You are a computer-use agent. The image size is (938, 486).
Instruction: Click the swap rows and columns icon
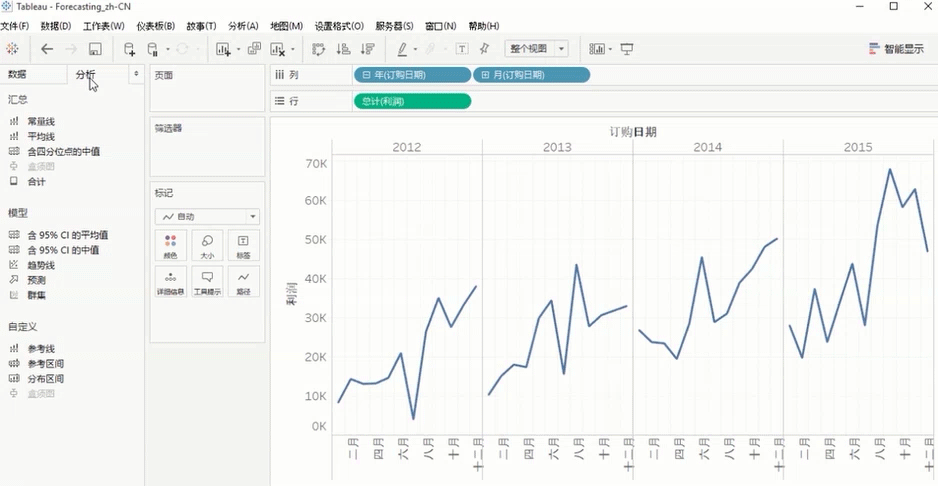click(319, 49)
